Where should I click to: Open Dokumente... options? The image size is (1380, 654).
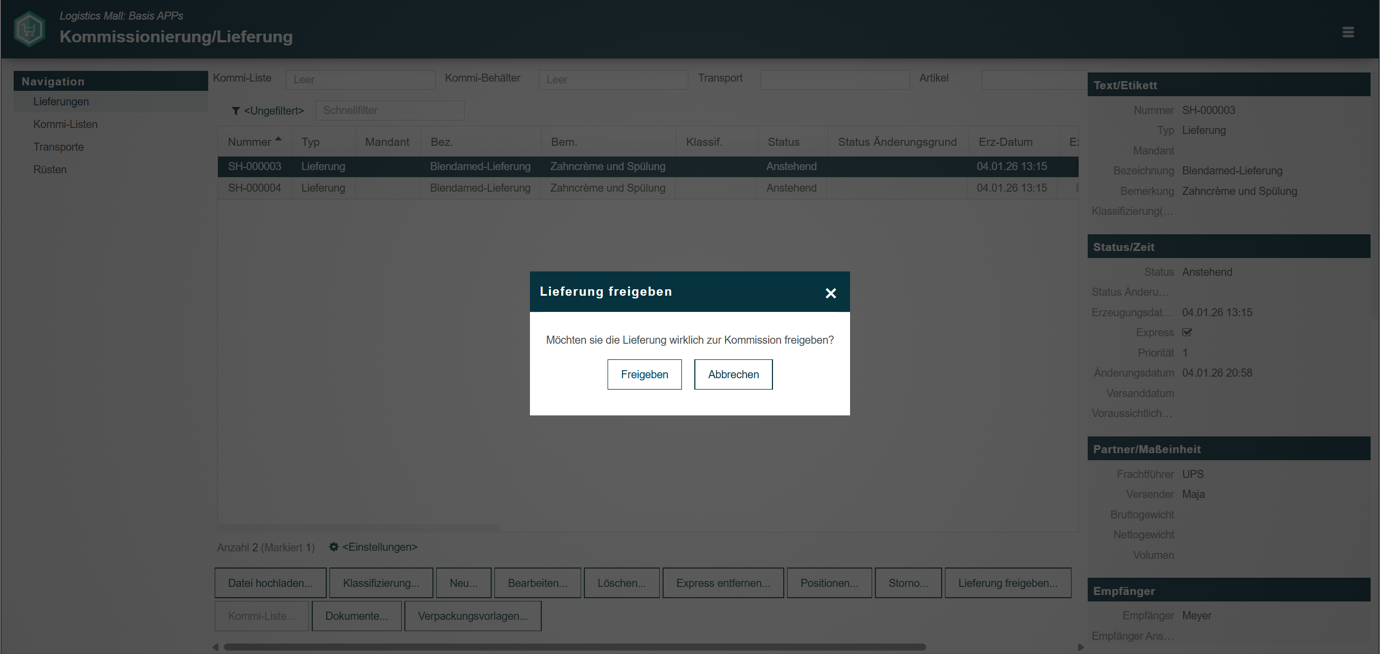coord(357,616)
